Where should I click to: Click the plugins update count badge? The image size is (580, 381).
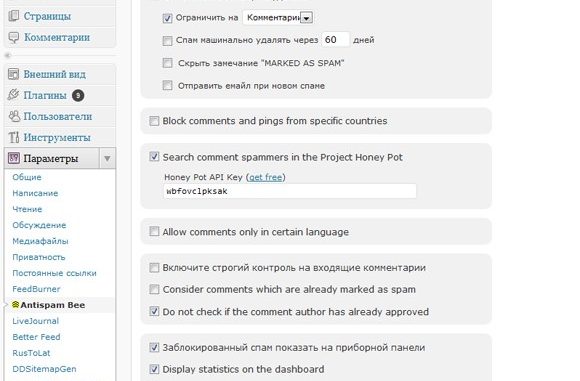[78, 95]
